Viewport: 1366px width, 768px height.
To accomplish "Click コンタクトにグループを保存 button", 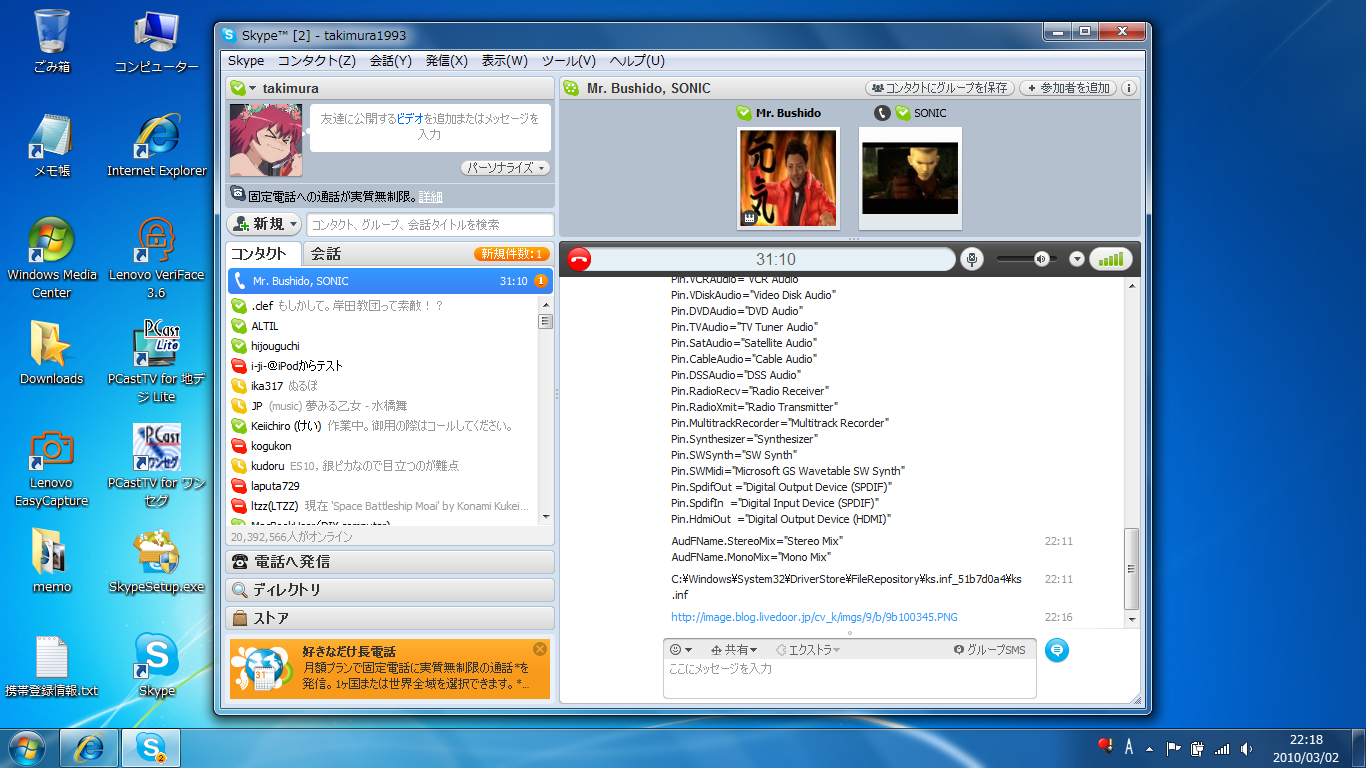I will point(940,88).
